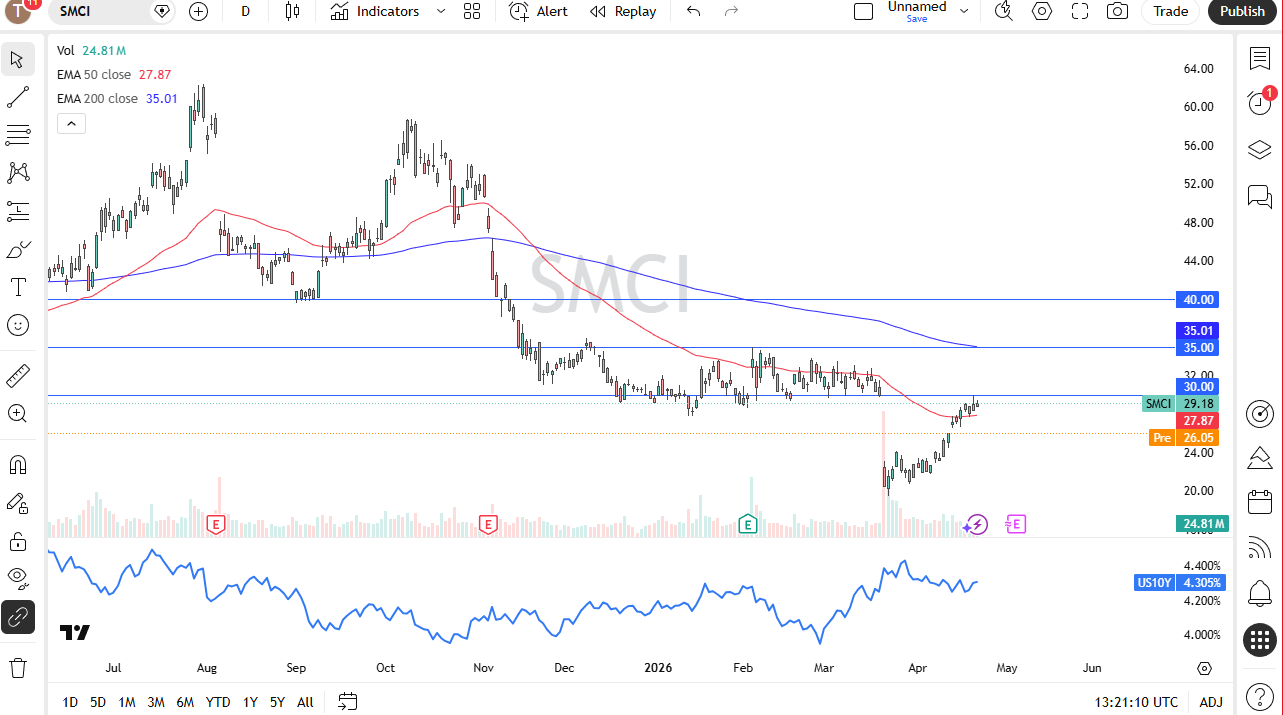This screenshot has width=1283, height=715.
Task: Hide all drawings with eye icon
Action: pyautogui.click(x=18, y=579)
